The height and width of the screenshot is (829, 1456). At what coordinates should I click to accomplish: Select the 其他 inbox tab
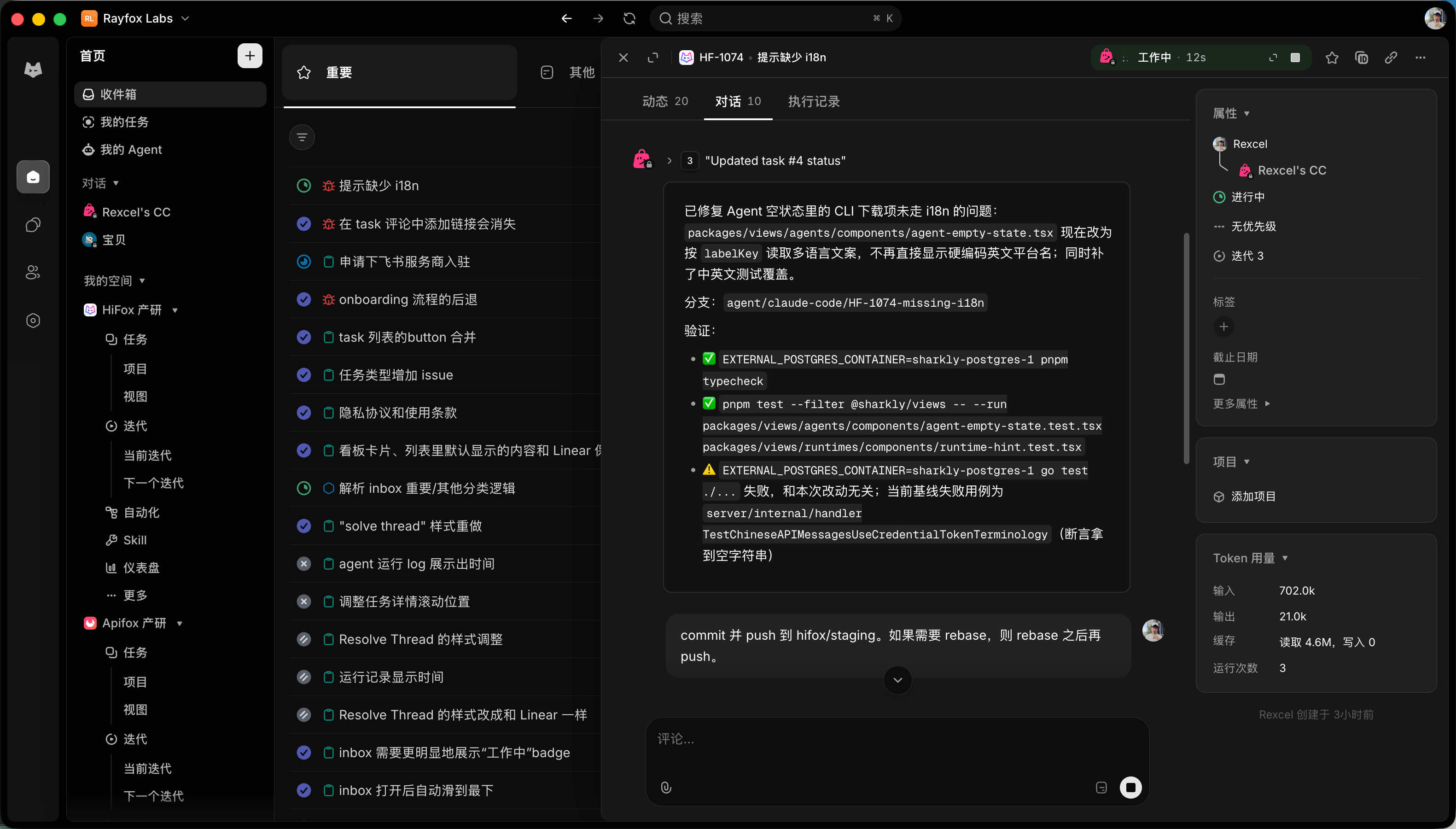(x=567, y=72)
